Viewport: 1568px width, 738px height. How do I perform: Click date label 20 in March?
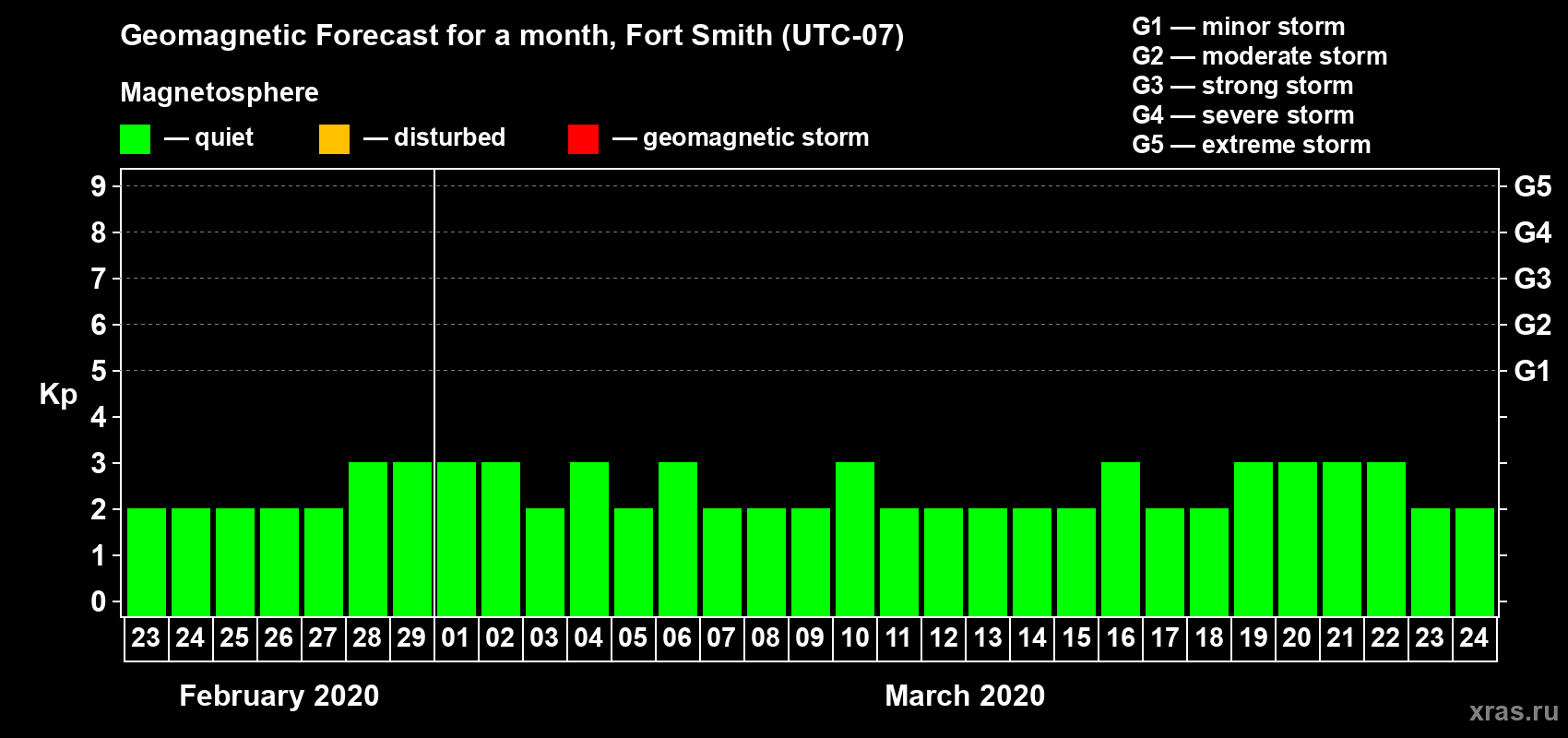[x=1297, y=637]
